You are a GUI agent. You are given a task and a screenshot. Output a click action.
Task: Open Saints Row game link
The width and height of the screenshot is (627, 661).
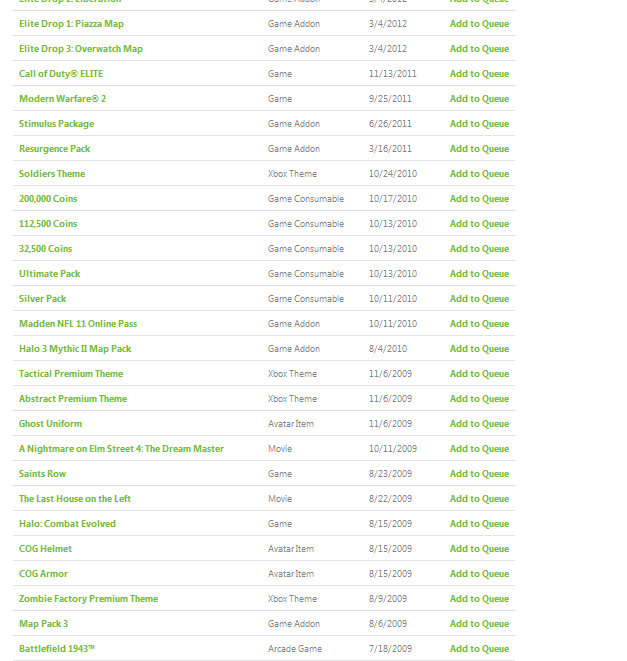(x=43, y=473)
